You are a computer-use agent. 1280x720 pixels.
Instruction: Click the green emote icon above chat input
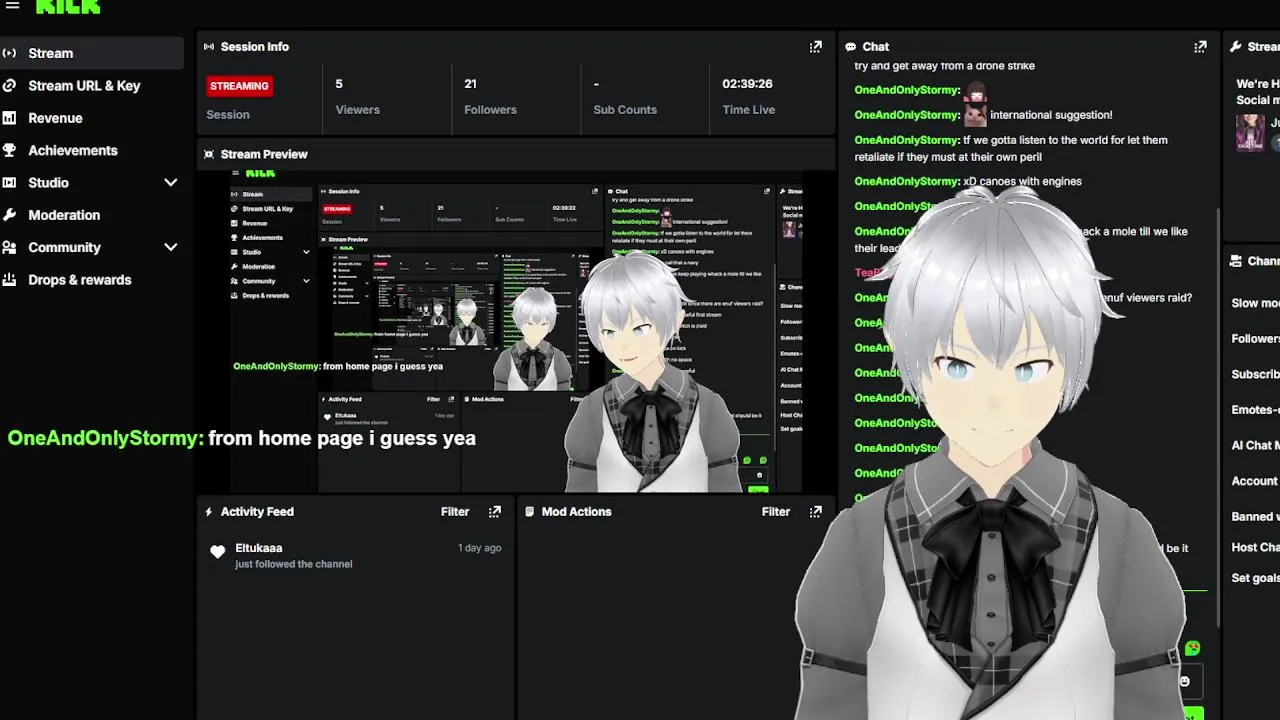point(1192,648)
